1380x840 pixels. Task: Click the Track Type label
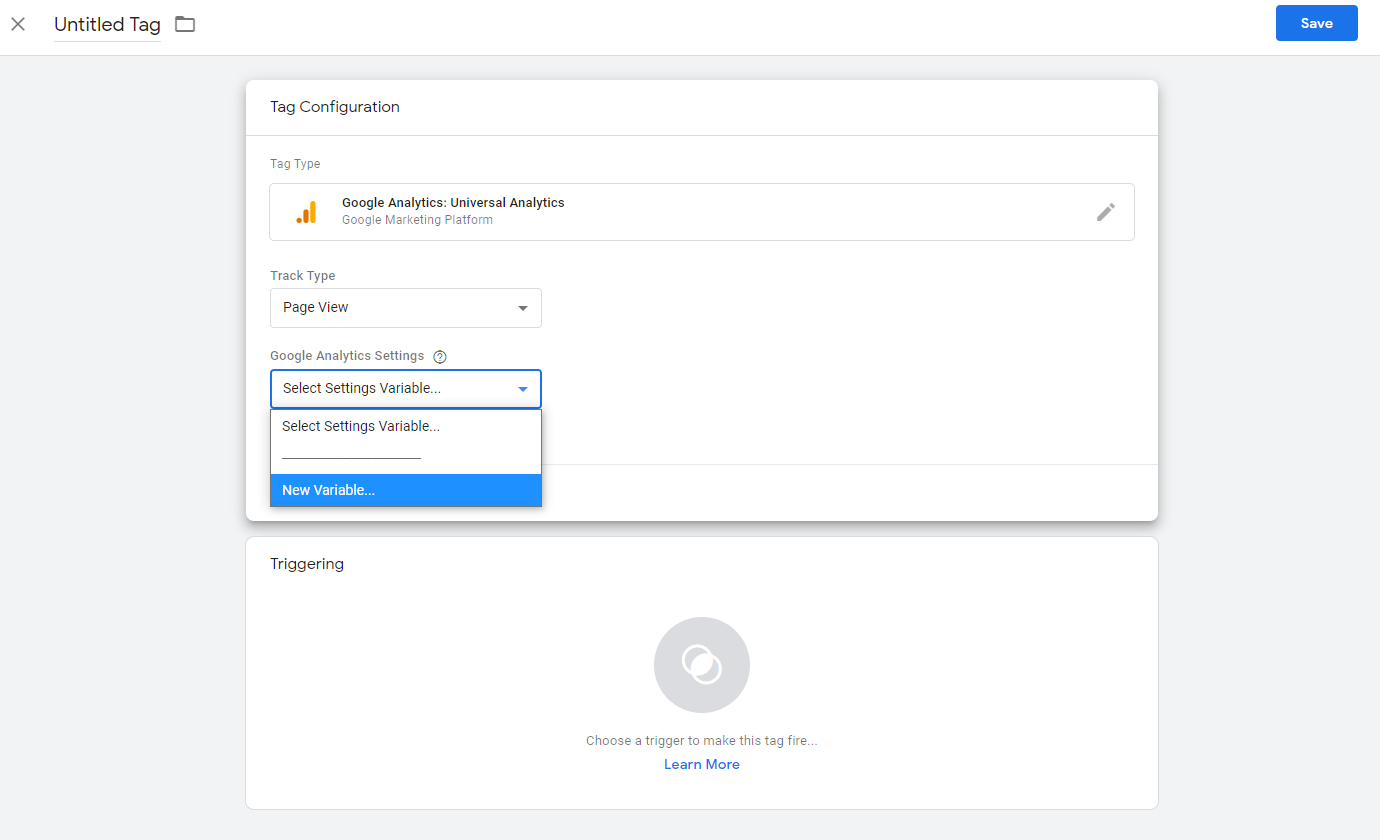point(303,276)
